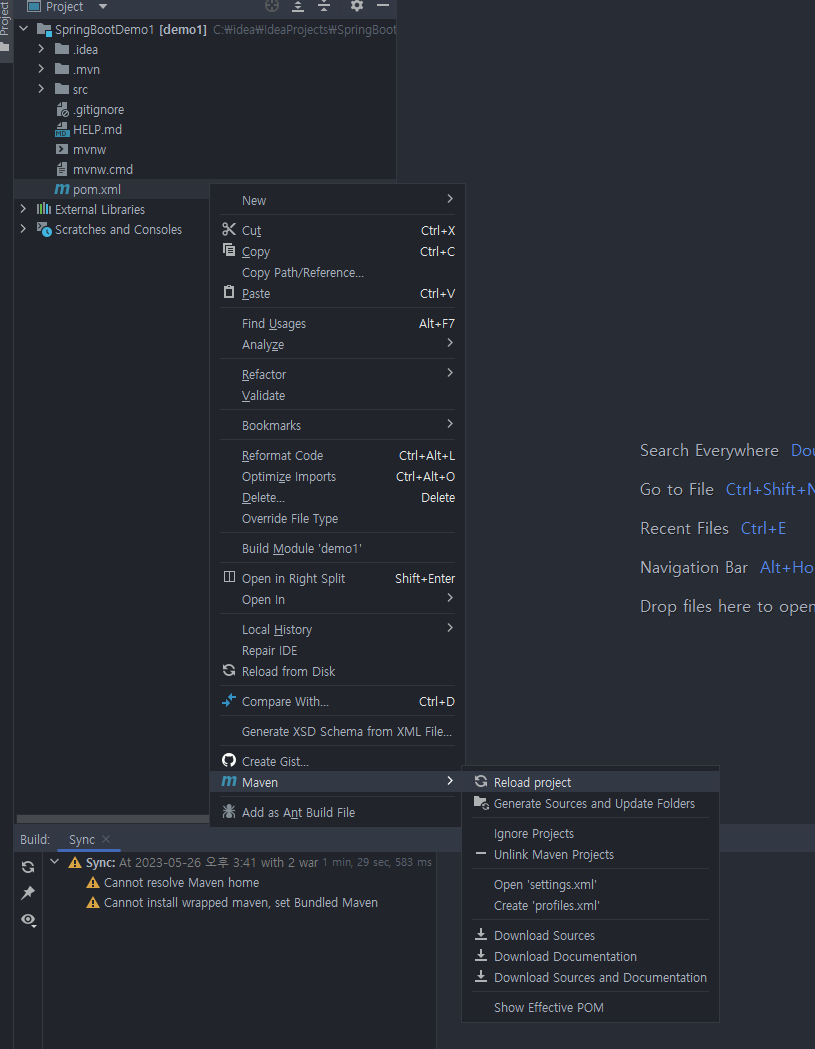Open the New submenu

click(338, 201)
